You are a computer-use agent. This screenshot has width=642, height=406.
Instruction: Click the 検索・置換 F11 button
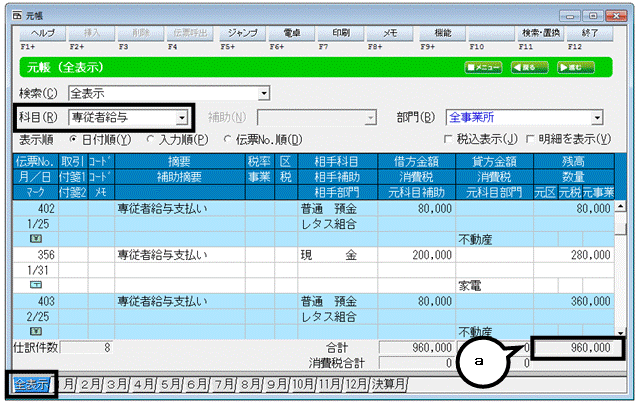[540, 34]
